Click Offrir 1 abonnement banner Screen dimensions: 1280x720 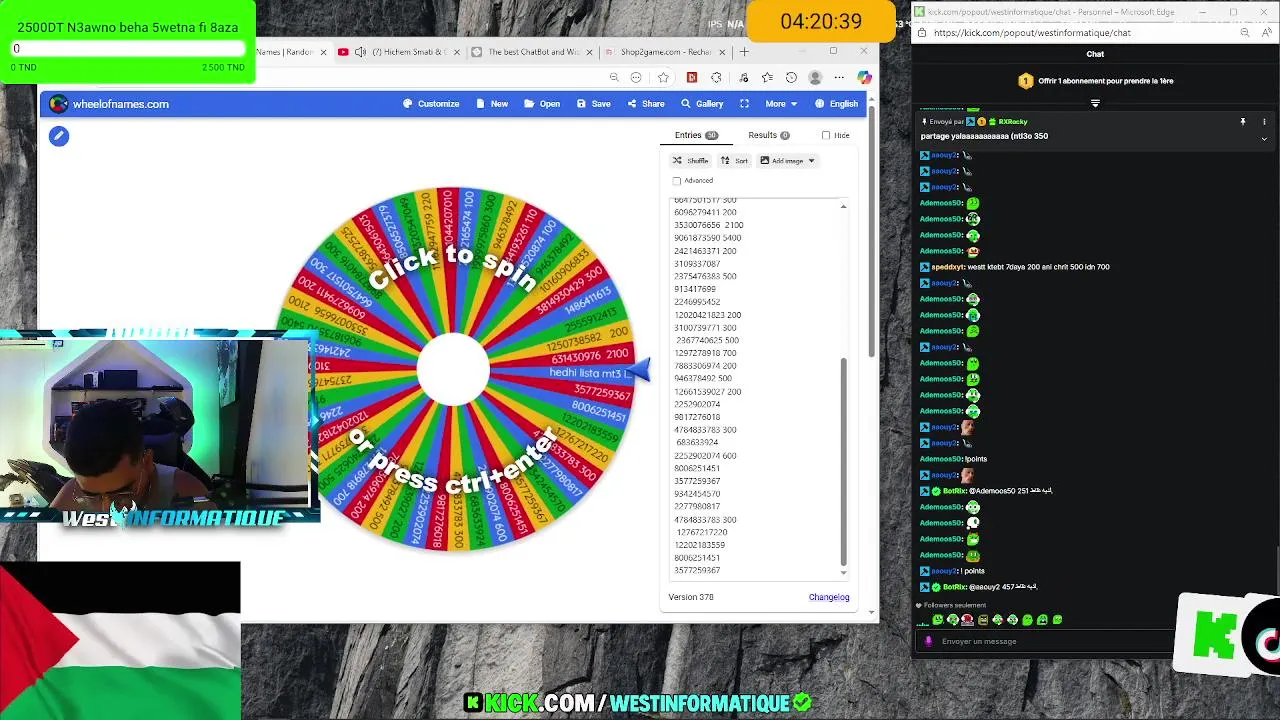[1095, 81]
